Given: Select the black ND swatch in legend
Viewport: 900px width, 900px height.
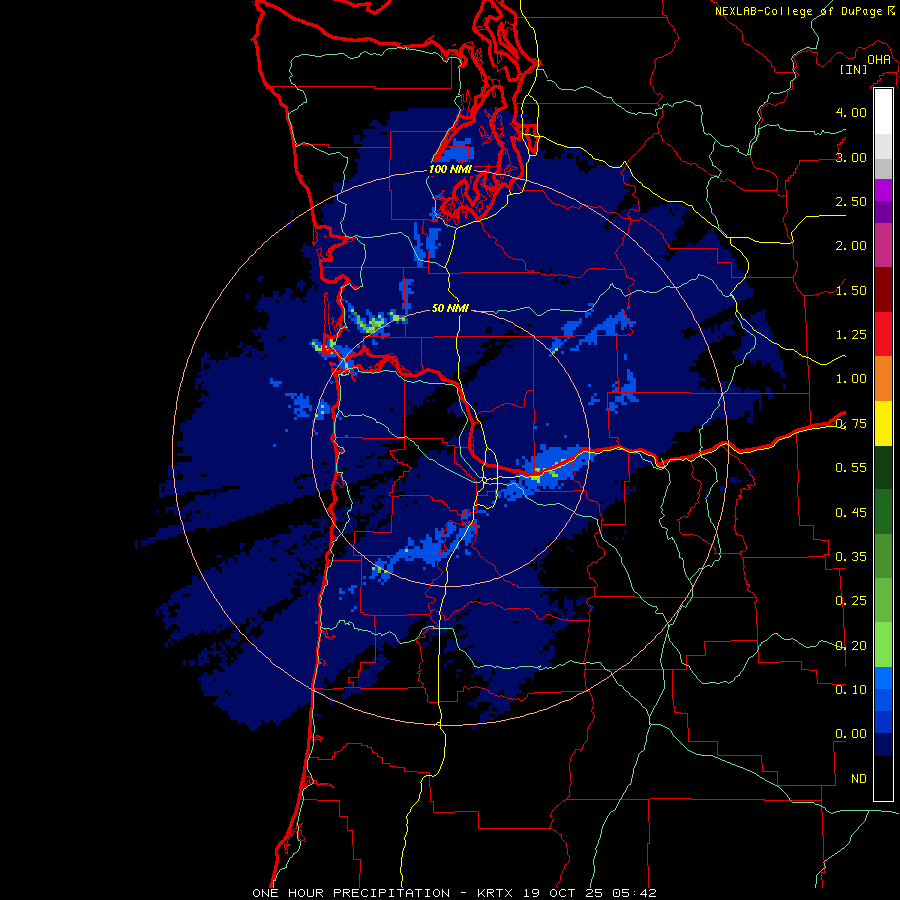Looking at the screenshot, I should click(x=883, y=778).
